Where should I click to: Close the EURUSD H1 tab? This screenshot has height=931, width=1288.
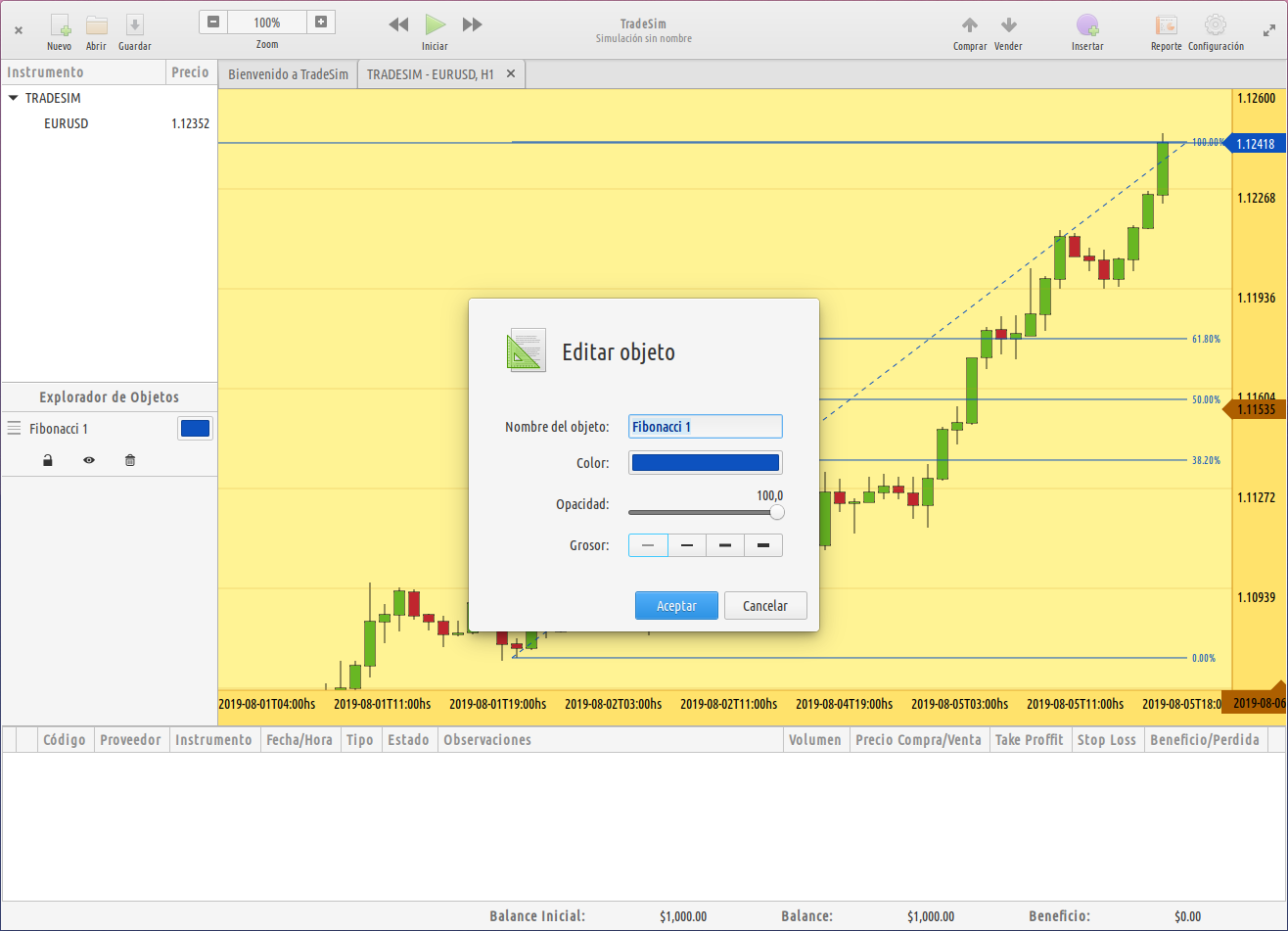tap(510, 73)
